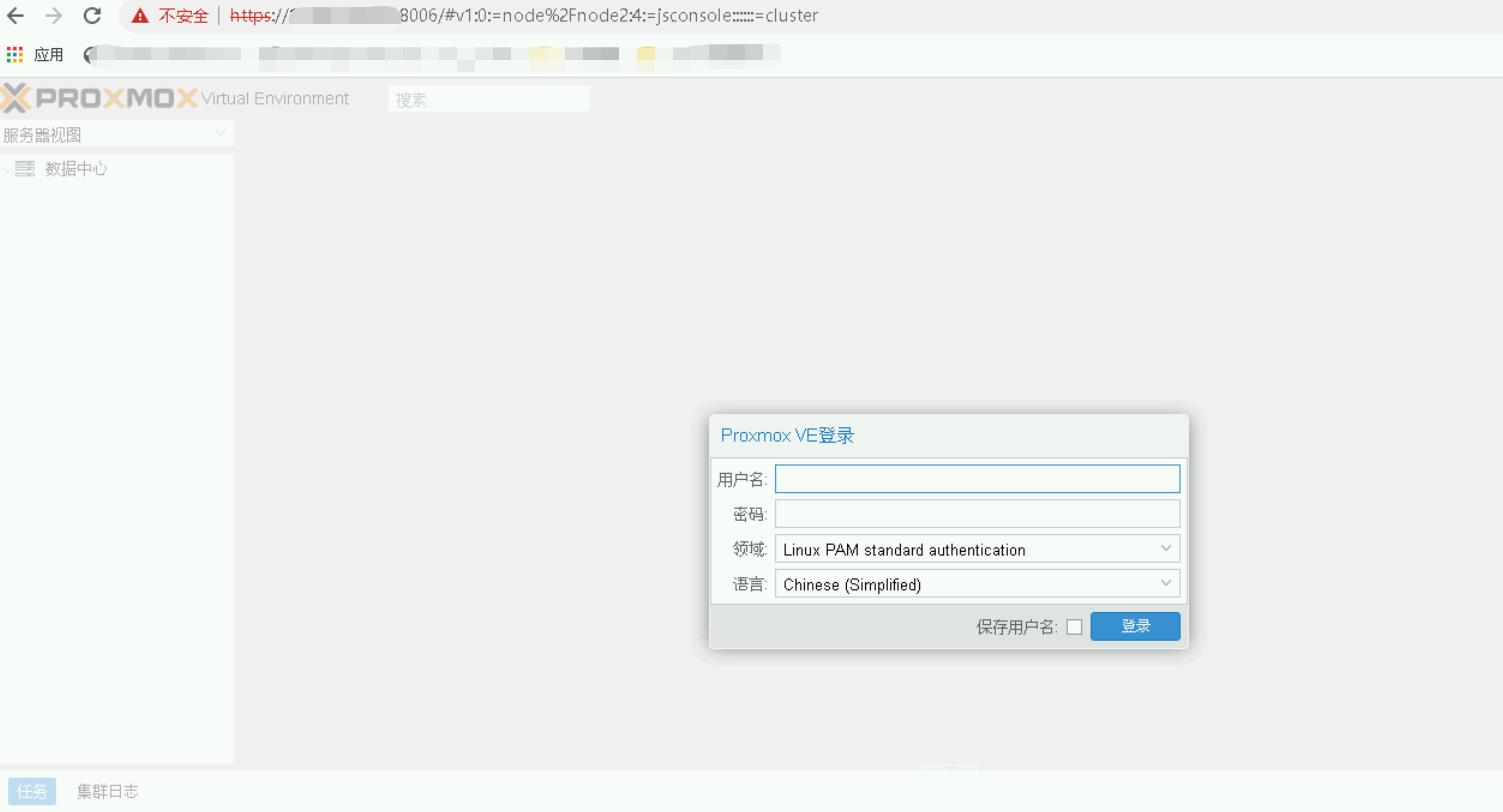
Task: Click the Proxmox VE登录 dialog title
Action: pyautogui.click(x=788, y=435)
